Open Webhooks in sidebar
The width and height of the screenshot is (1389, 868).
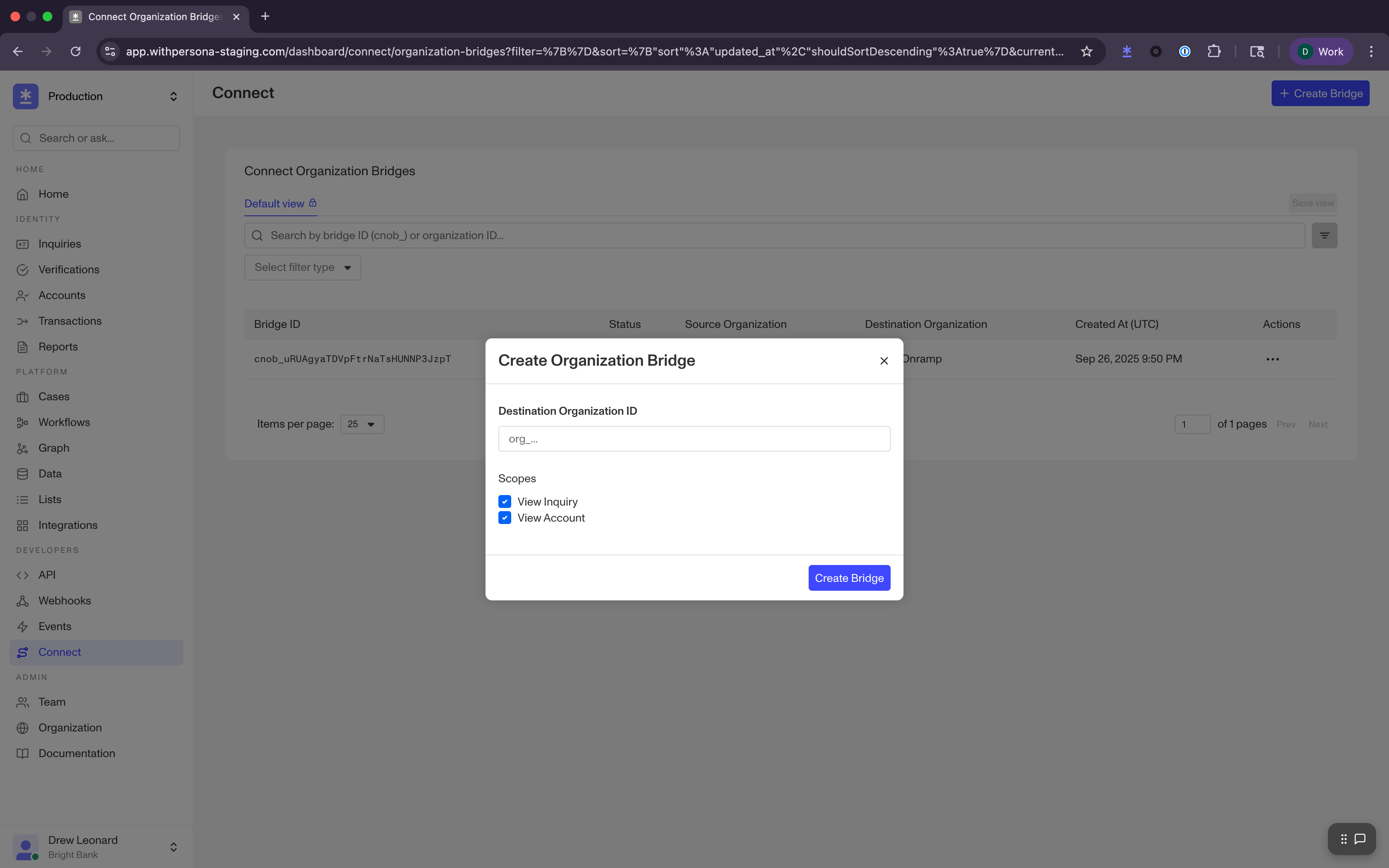pyautogui.click(x=64, y=600)
